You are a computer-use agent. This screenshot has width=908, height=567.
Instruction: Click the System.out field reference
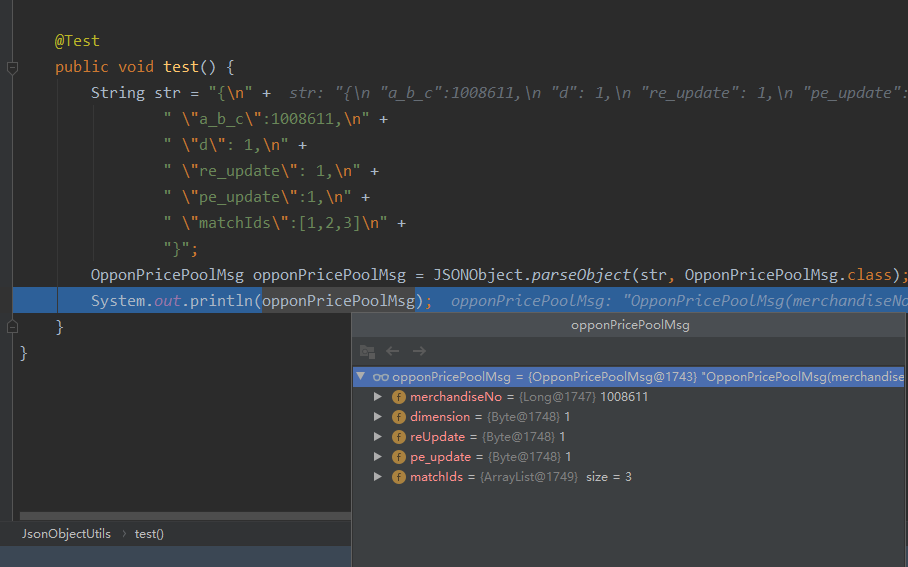[x=167, y=301]
